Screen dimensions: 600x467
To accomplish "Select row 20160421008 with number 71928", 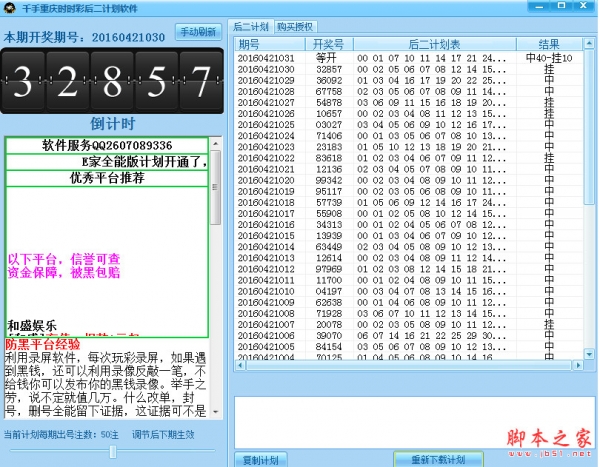I will coord(409,314).
